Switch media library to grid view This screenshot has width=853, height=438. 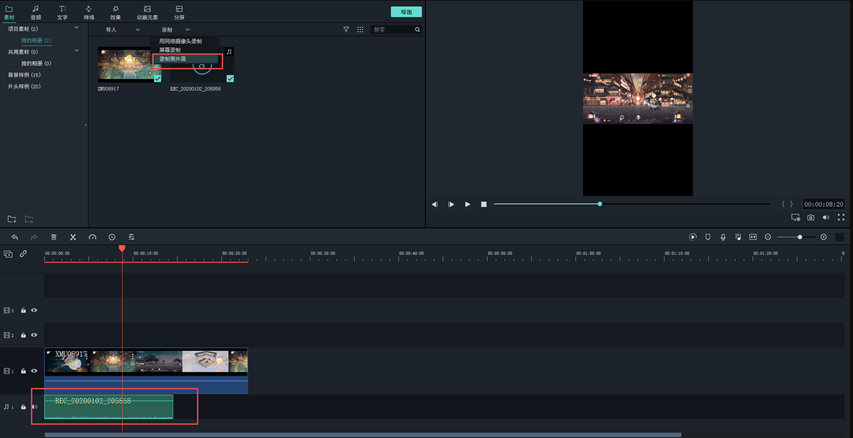click(360, 30)
